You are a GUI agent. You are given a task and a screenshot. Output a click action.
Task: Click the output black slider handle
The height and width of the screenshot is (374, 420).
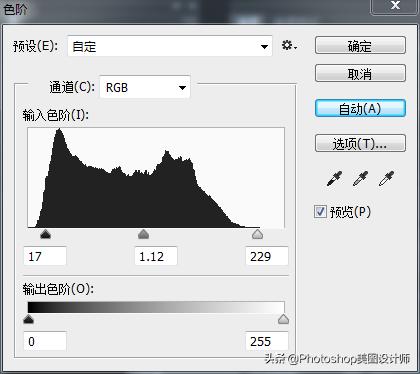[x=29, y=319]
